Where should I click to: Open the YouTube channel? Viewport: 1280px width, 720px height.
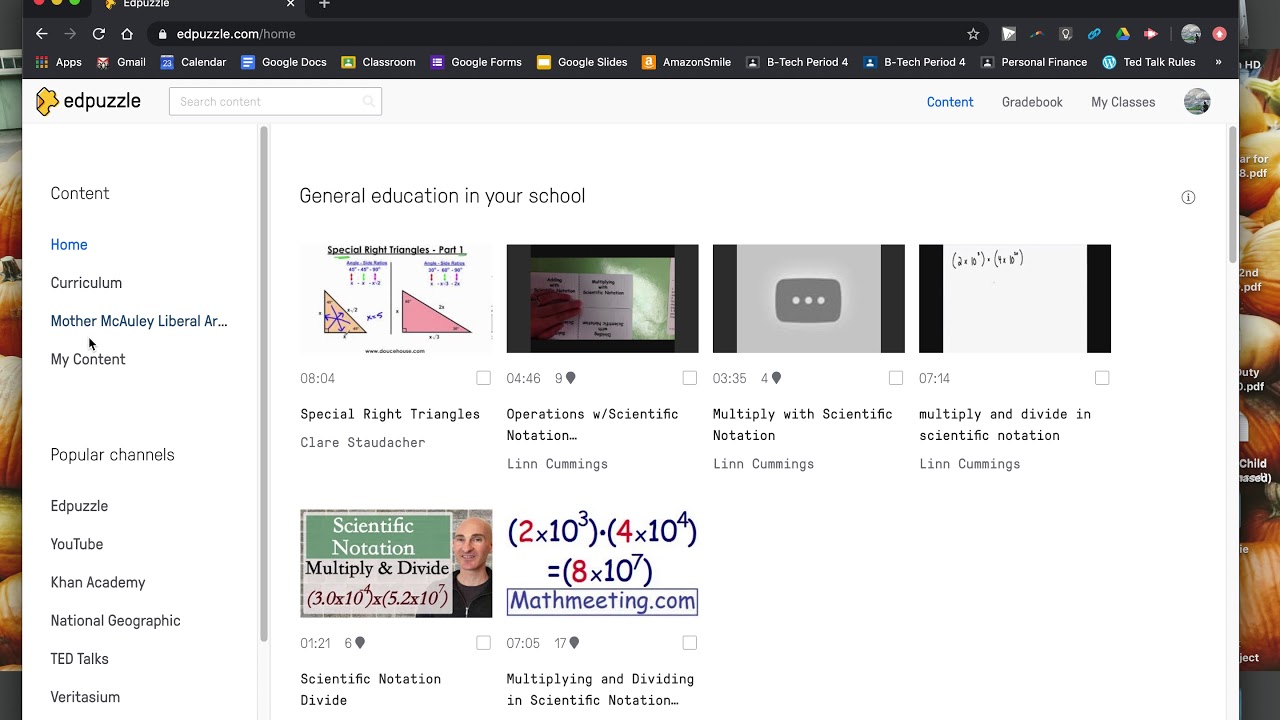(x=77, y=544)
